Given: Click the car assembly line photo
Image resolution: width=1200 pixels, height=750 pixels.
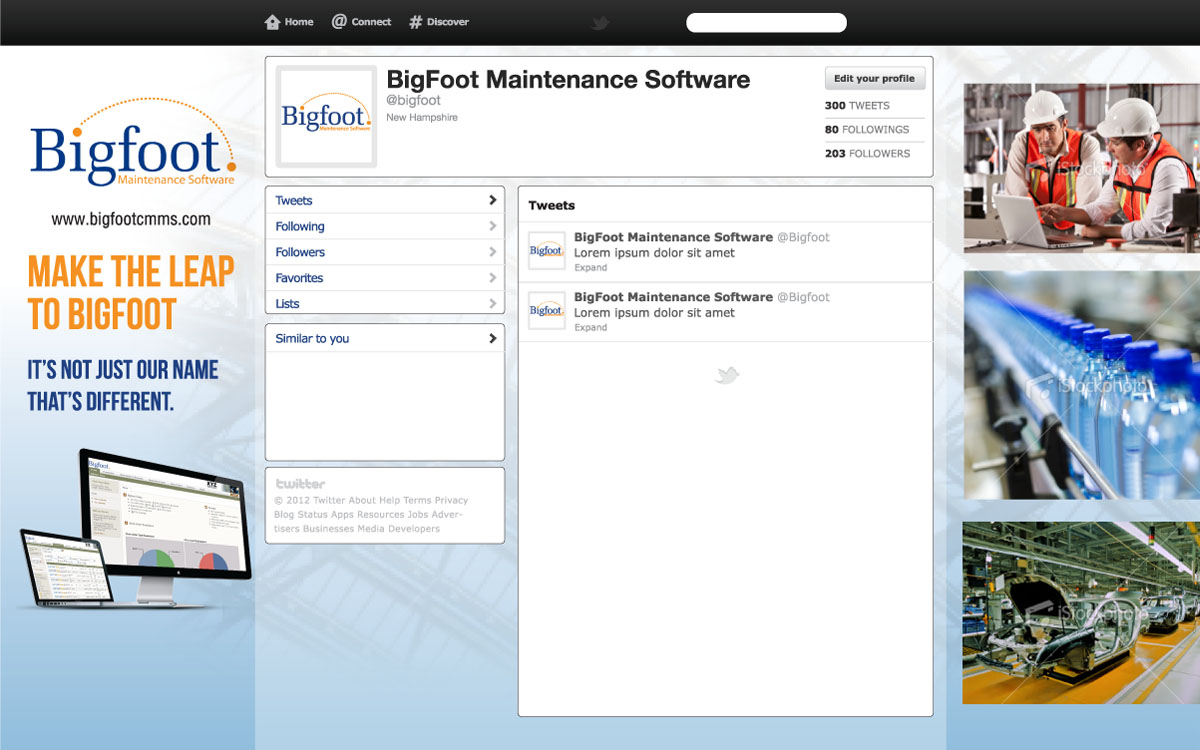Looking at the screenshot, I should pos(1081,612).
